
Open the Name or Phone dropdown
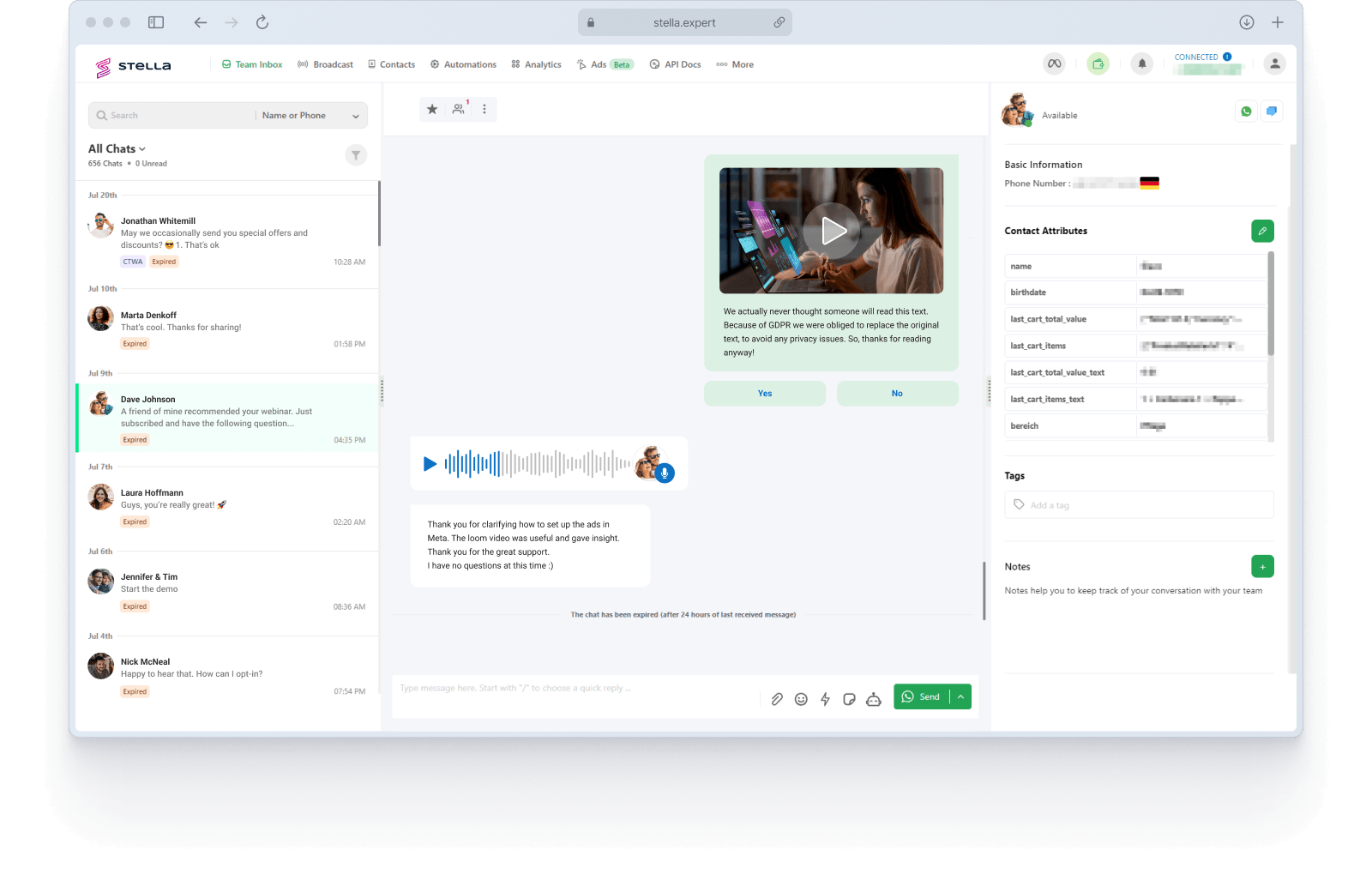[x=310, y=116]
